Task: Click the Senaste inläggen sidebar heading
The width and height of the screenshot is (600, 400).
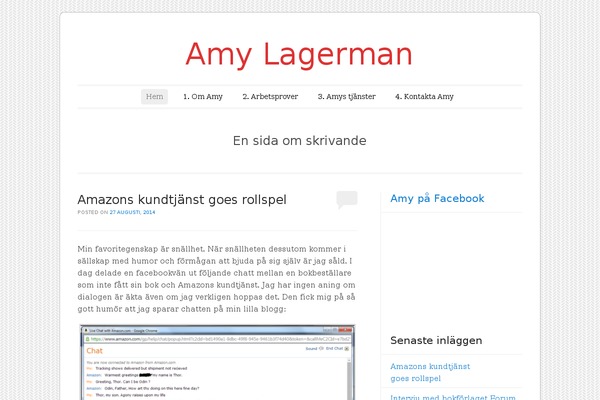Action: click(x=436, y=340)
